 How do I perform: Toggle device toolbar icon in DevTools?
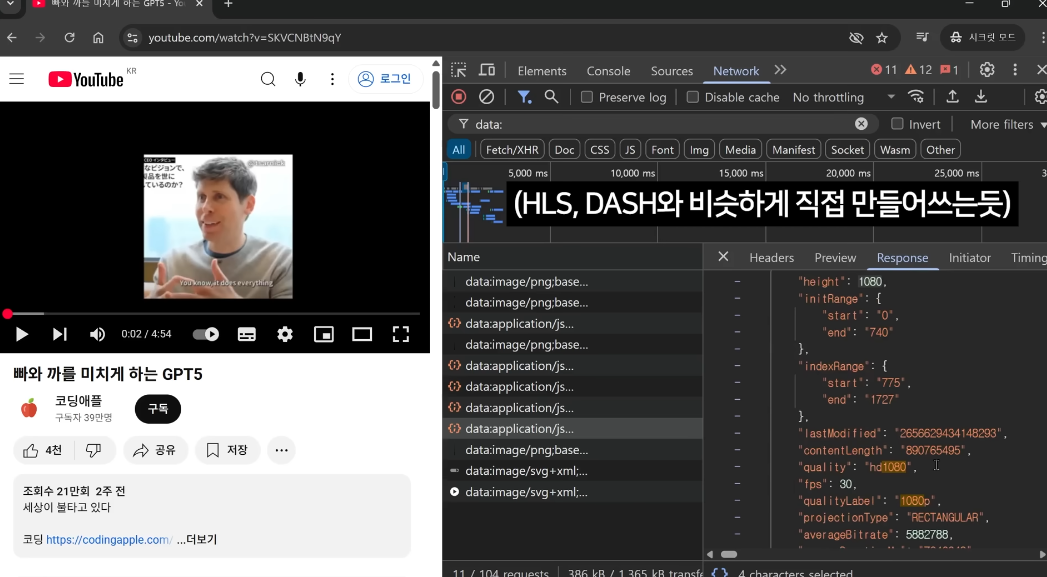[x=487, y=70]
